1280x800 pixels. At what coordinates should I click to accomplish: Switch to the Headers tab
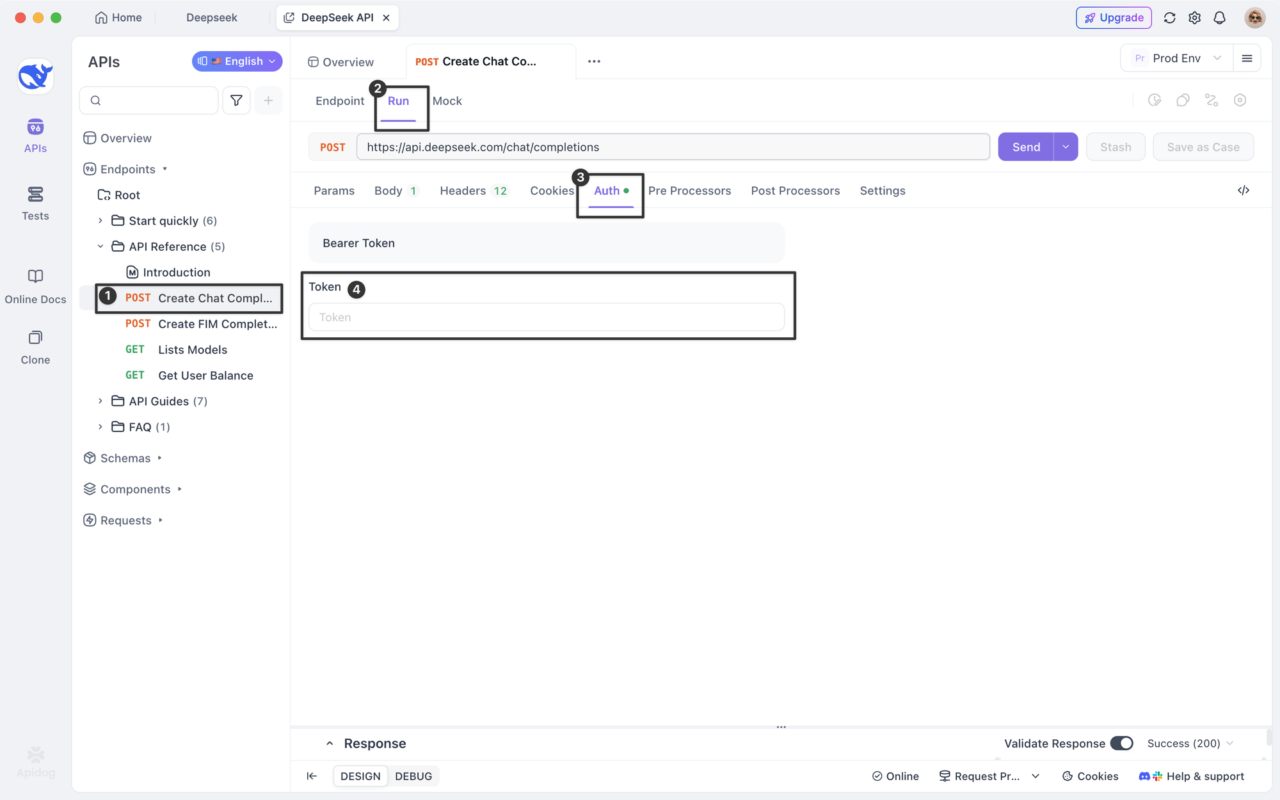(x=463, y=190)
